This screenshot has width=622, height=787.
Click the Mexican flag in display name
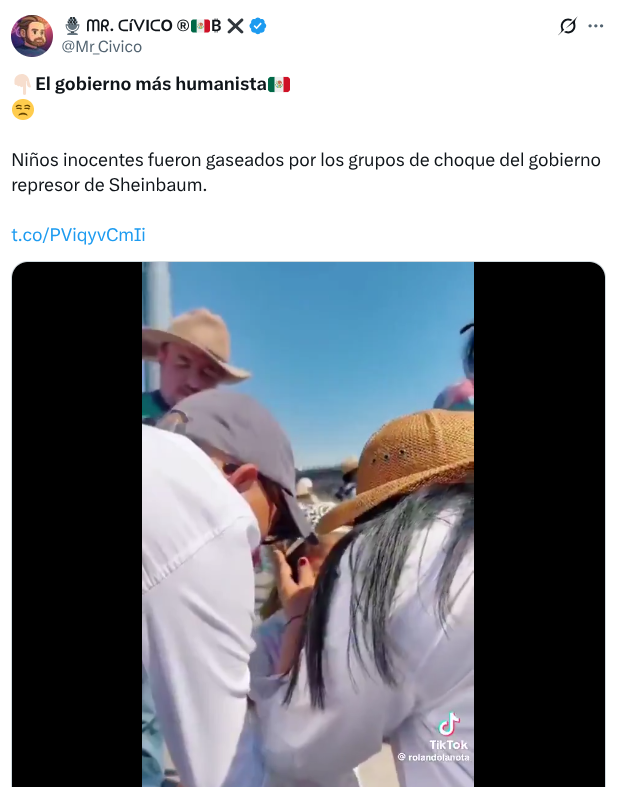200,26
